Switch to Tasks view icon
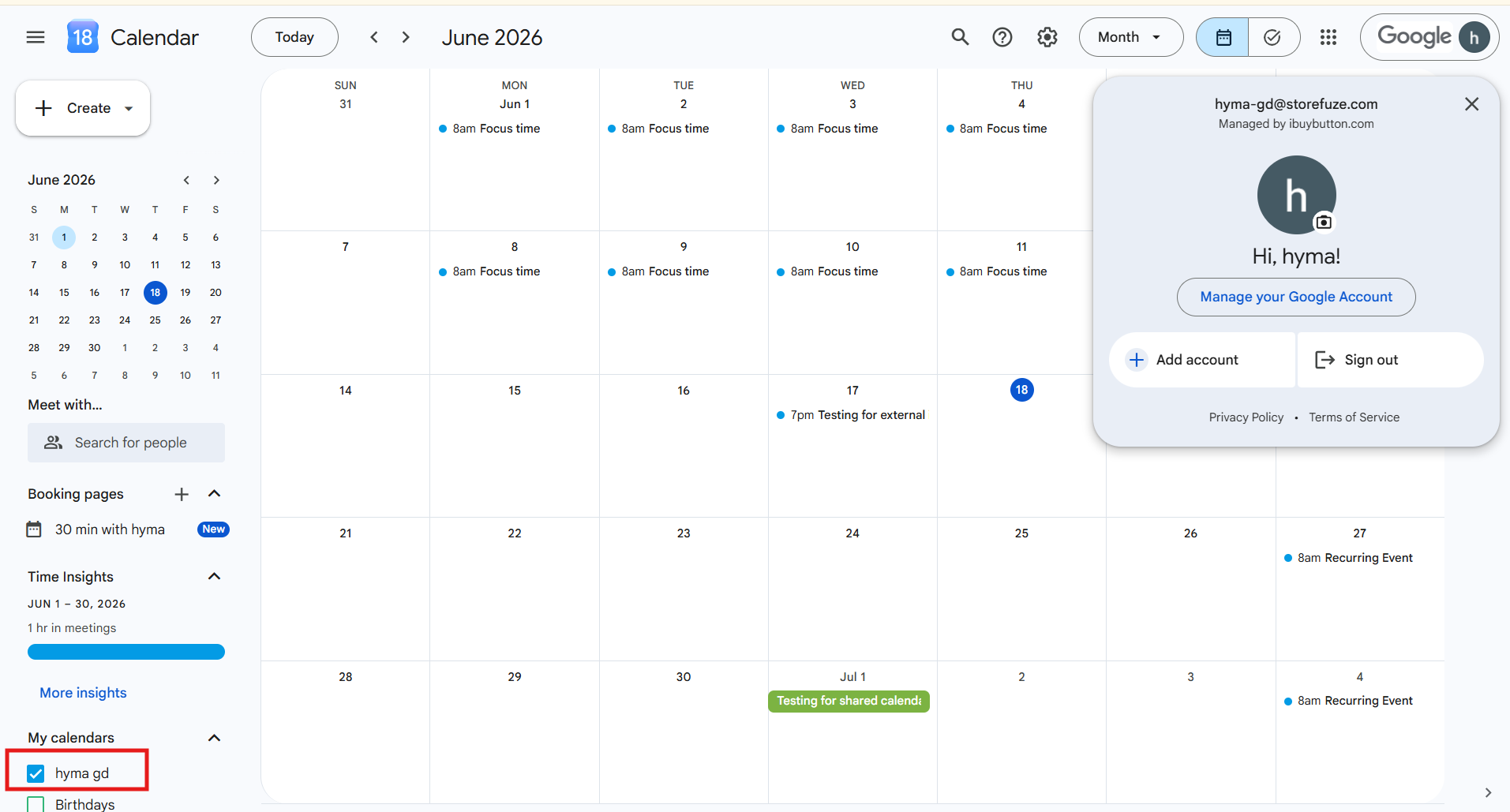The width and height of the screenshot is (1510, 812). 1273,37
